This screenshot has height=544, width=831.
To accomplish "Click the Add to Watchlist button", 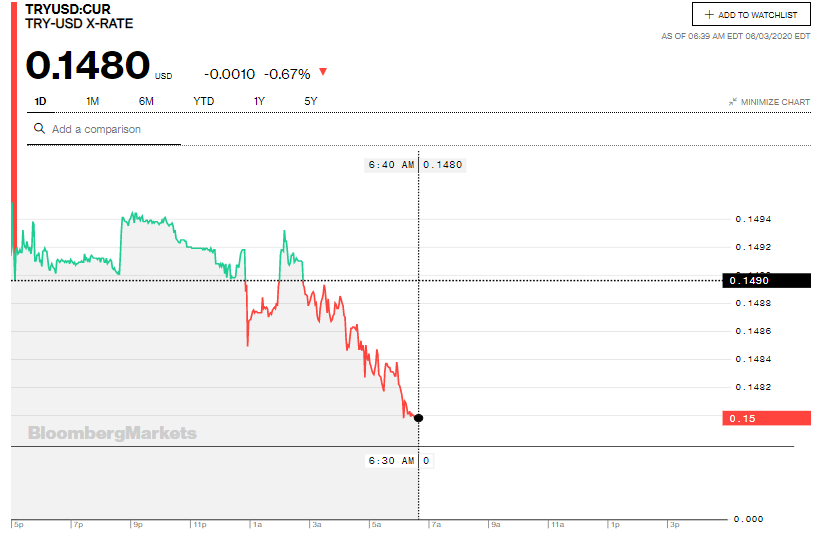I will click(751, 15).
